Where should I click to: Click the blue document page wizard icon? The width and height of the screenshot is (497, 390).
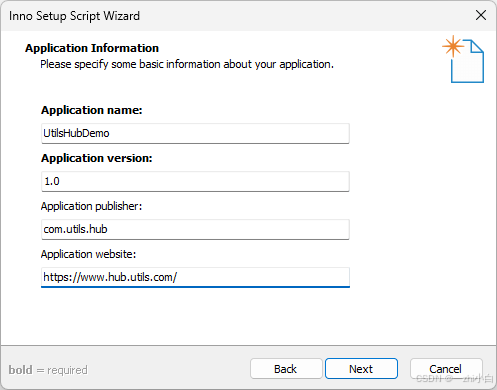click(x=467, y=61)
